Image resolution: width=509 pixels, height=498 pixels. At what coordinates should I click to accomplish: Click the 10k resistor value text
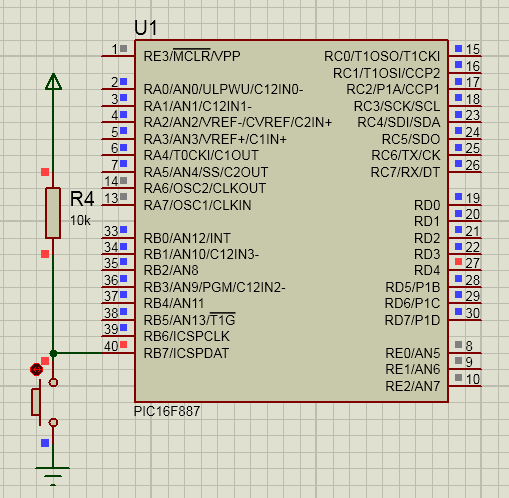tap(80, 221)
